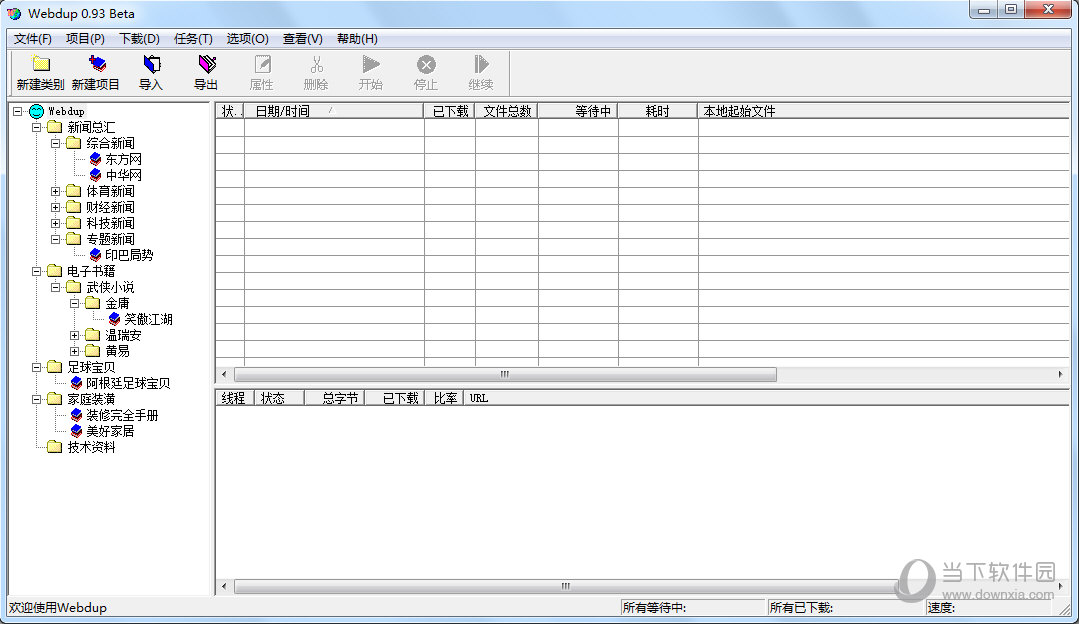Viewport: 1079px width, 624px height.
Task: Open the 任务(T) menu
Action: coord(193,39)
